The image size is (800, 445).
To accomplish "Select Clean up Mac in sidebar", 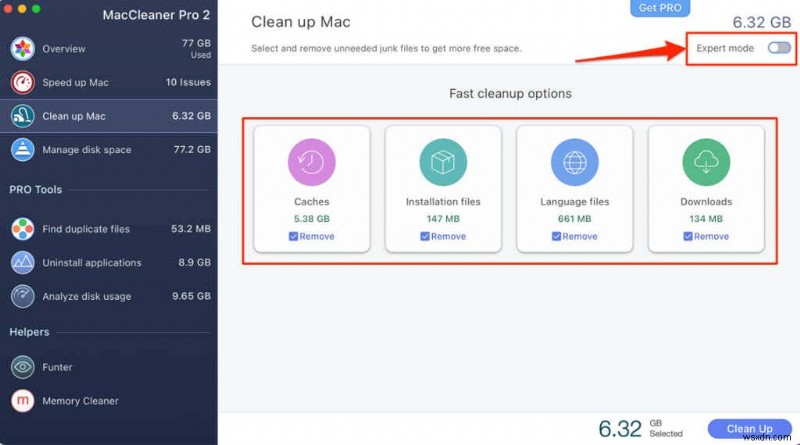I will (108, 116).
